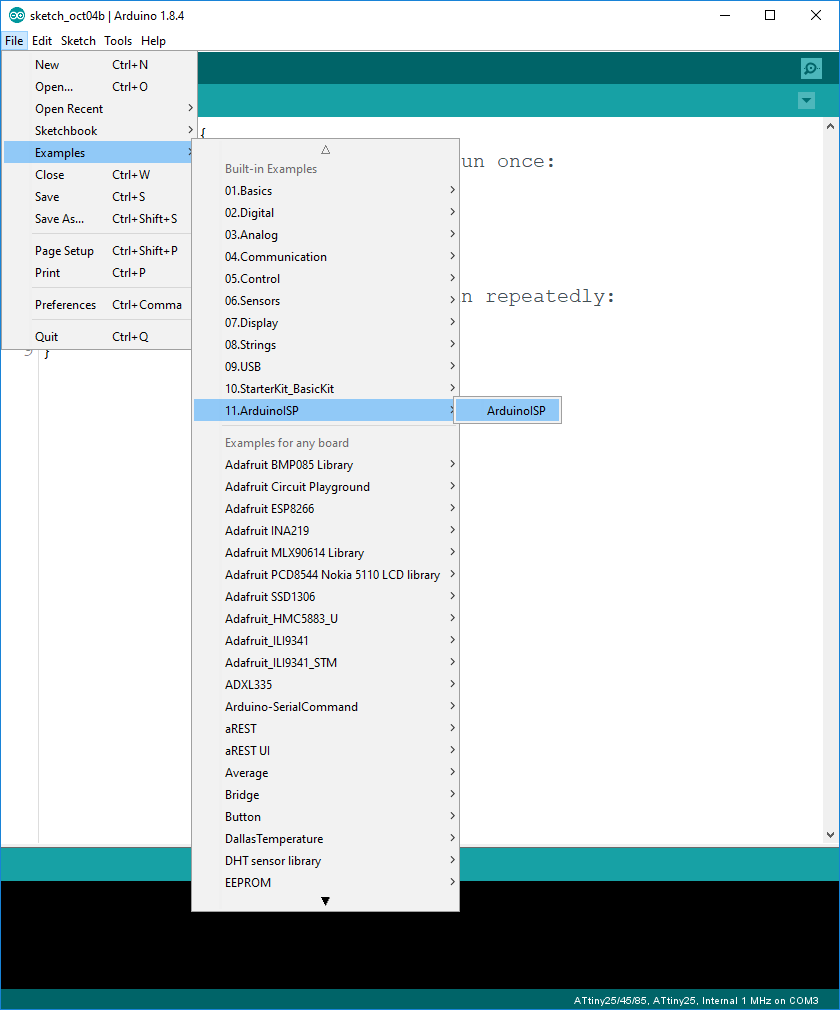Open the Serial Monitor magnifier icon
Viewport: 840px width, 1010px height.
pyautogui.click(x=811, y=68)
